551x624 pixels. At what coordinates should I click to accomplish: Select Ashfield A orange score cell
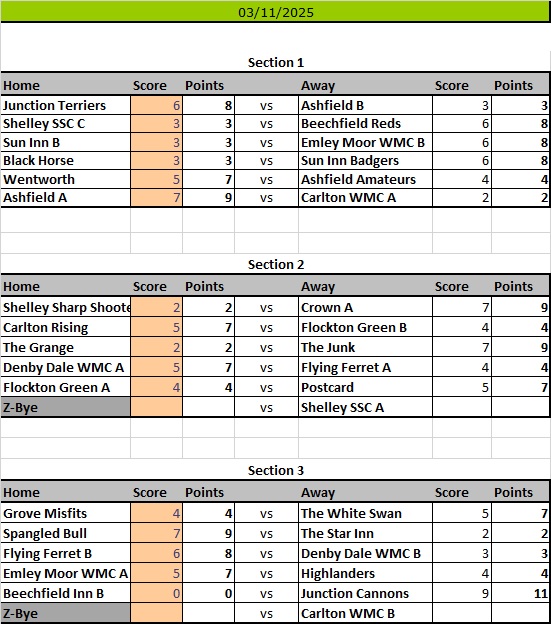(156, 198)
